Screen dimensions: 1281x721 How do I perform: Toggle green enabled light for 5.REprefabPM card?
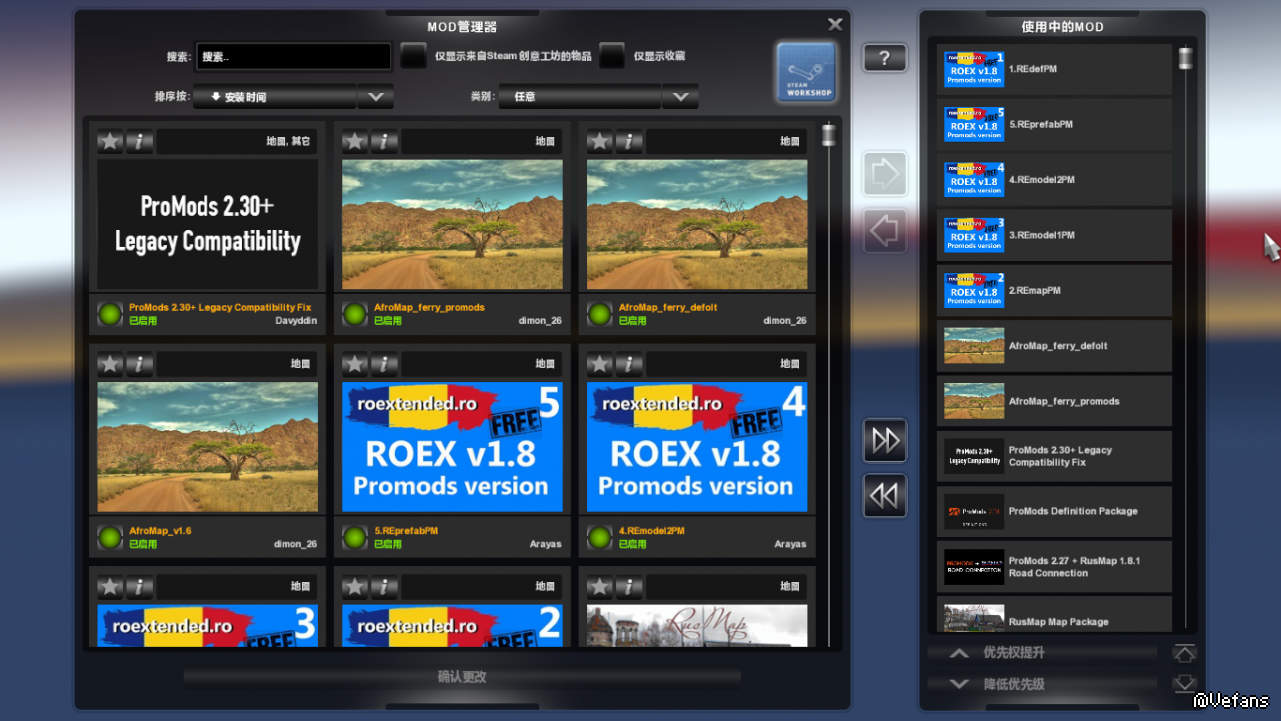click(x=355, y=537)
